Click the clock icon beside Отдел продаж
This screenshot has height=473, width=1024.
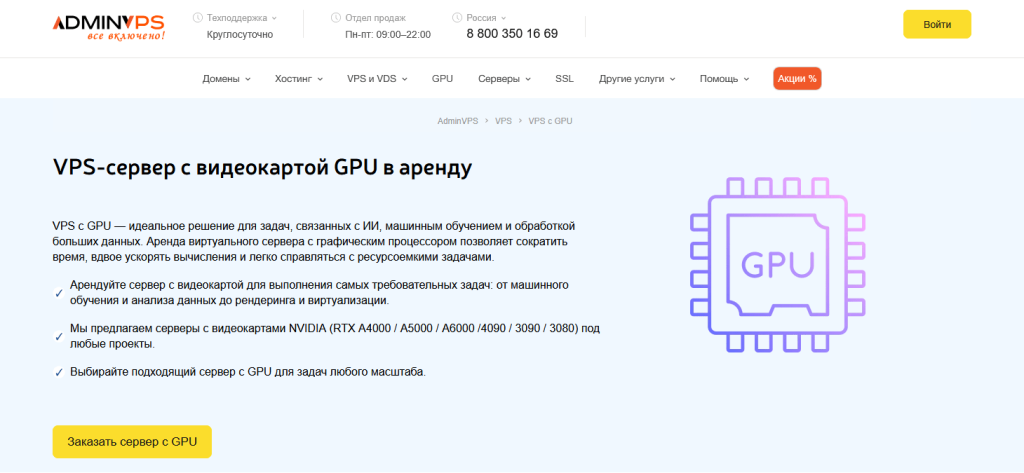click(x=335, y=18)
